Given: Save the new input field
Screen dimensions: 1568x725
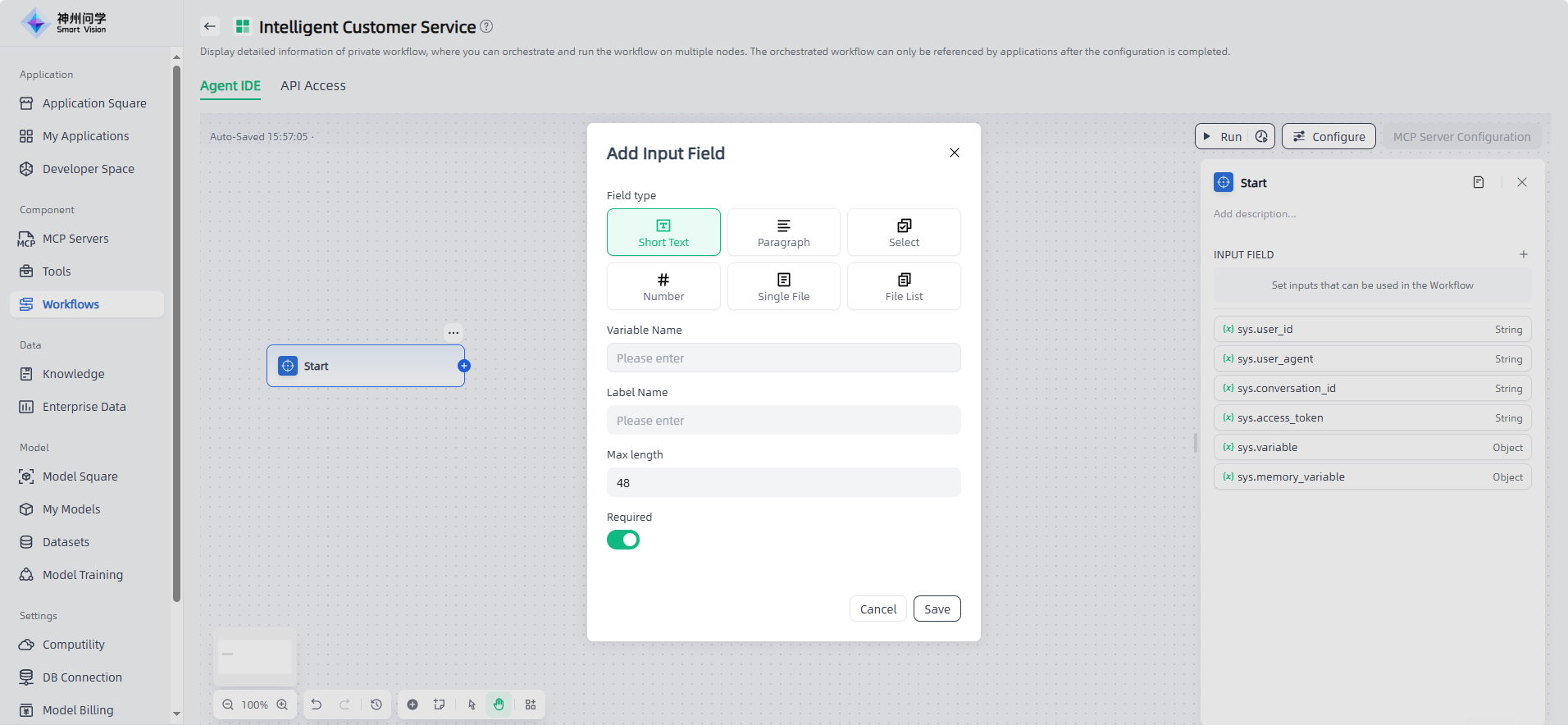Looking at the screenshot, I should point(937,609).
